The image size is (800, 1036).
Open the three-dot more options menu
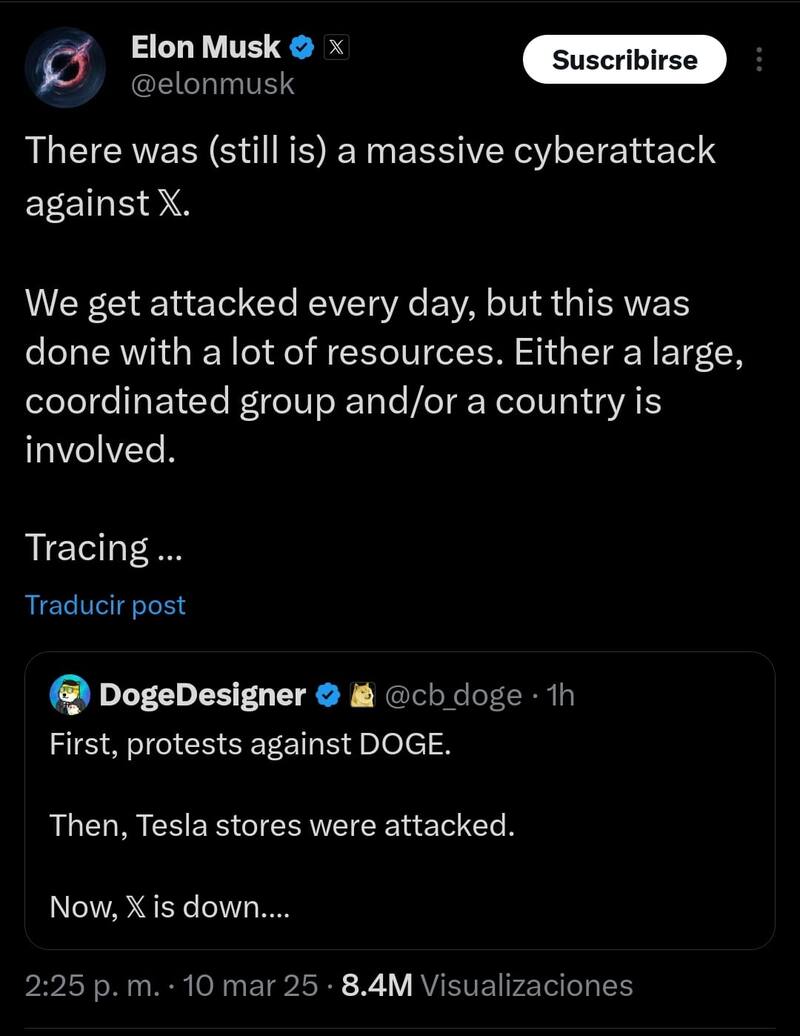pyautogui.click(x=758, y=61)
